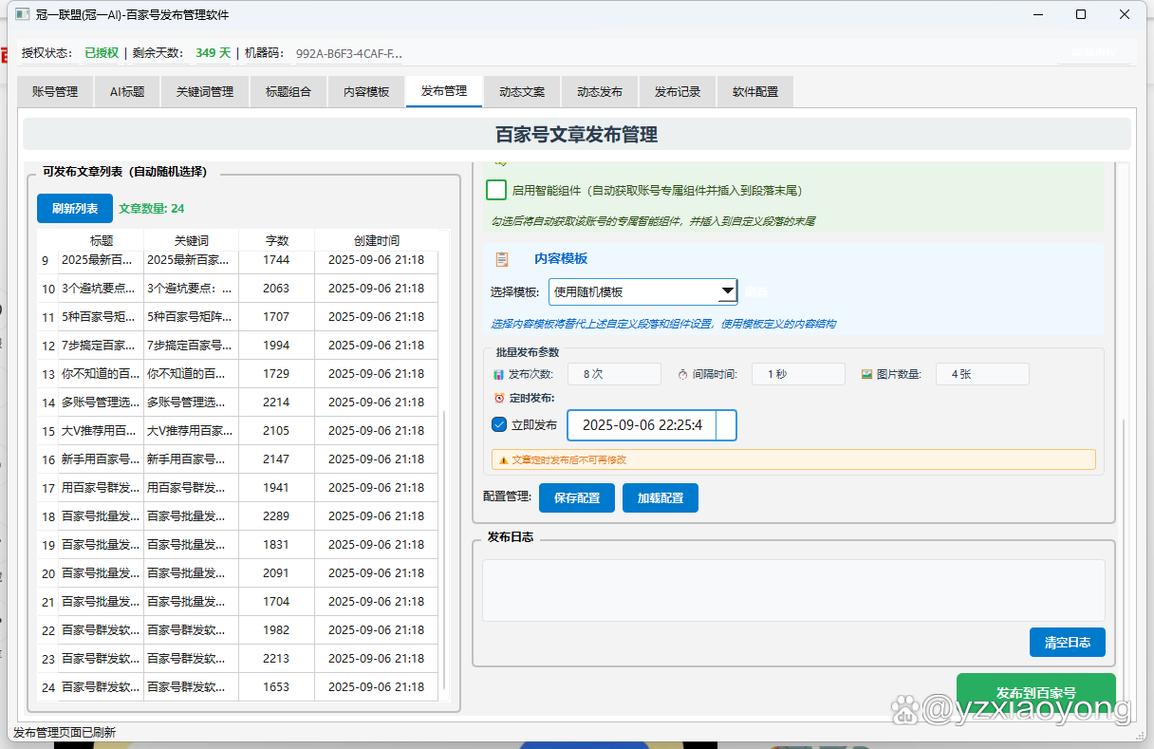
Task: Click the 349 天 remaining days value
Action: click(x=213, y=53)
